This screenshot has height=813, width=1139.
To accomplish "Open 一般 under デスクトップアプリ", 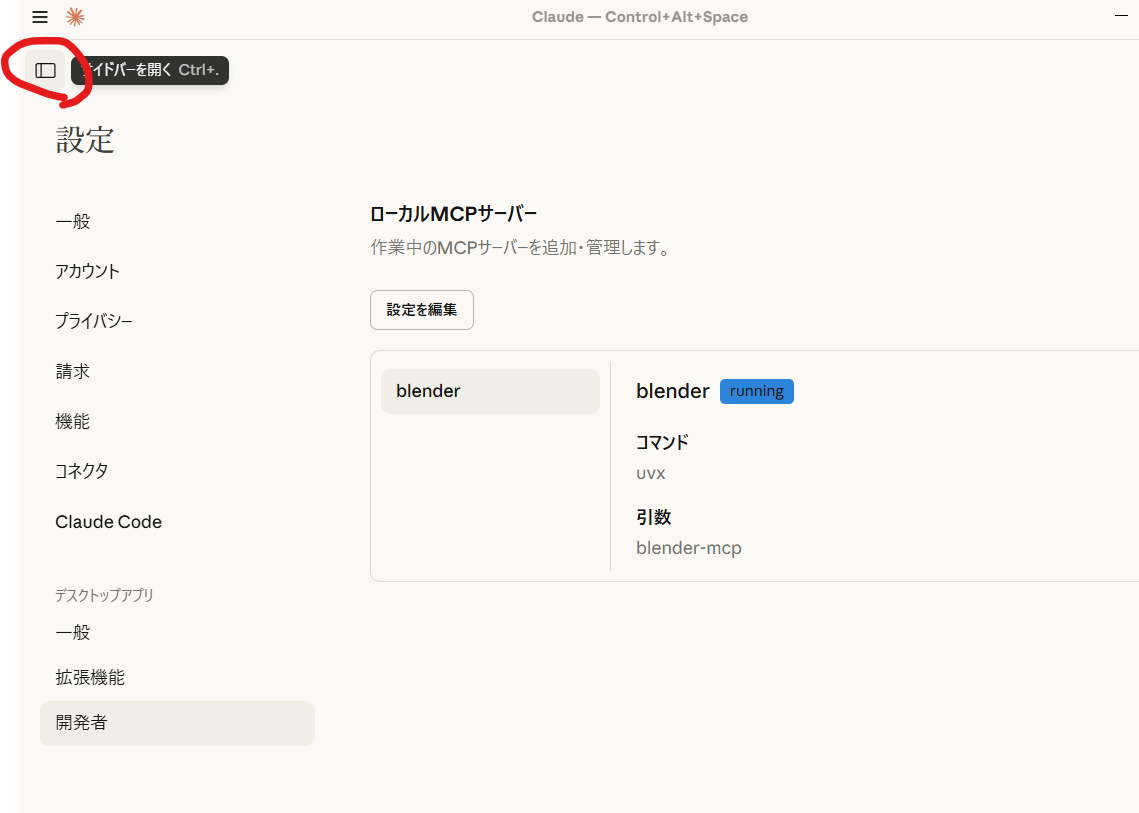I will tap(73, 632).
